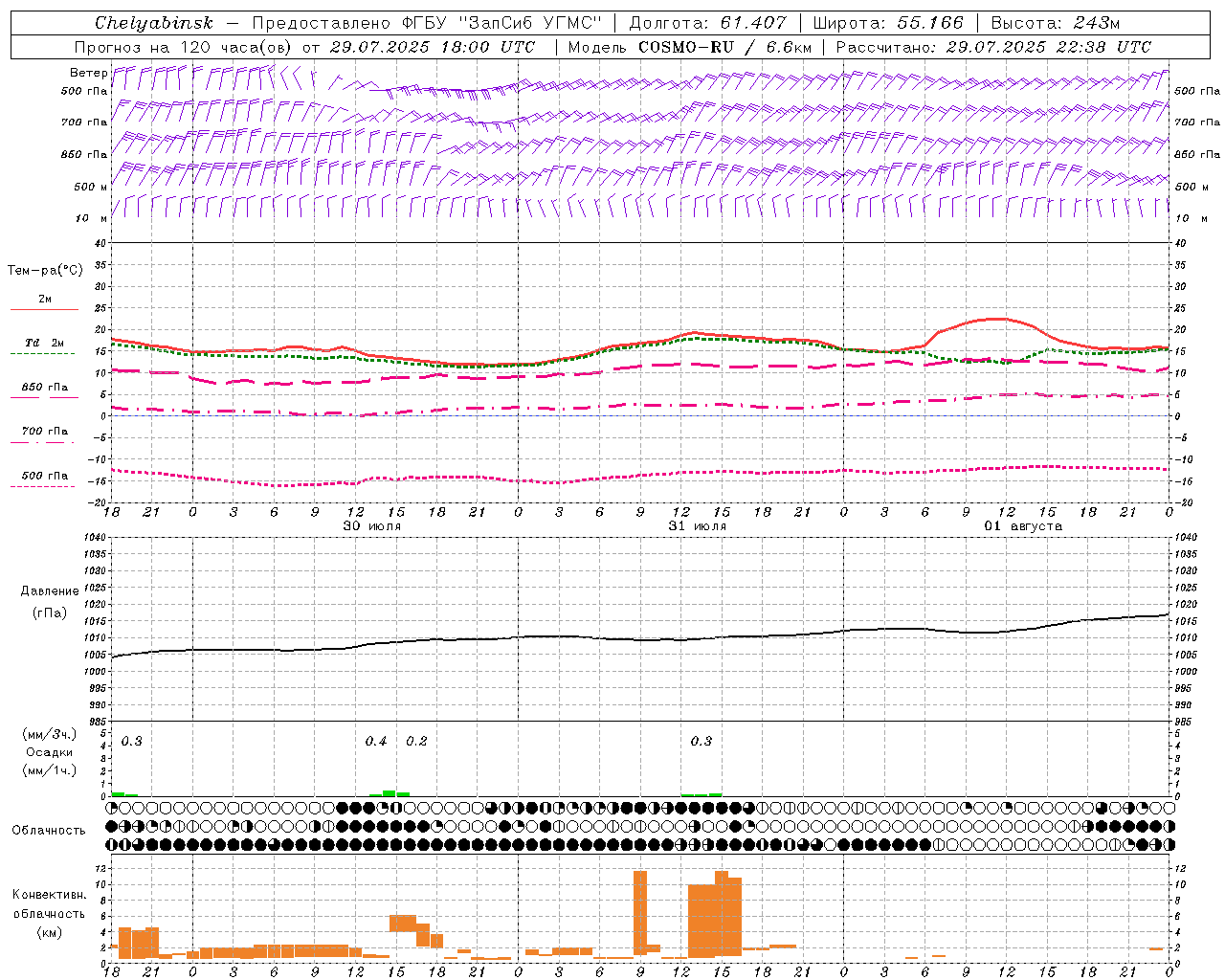Click the 'Ветер' wind panel label
The height and width of the screenshot is (980, 1225).
click(x=88, y=73)
